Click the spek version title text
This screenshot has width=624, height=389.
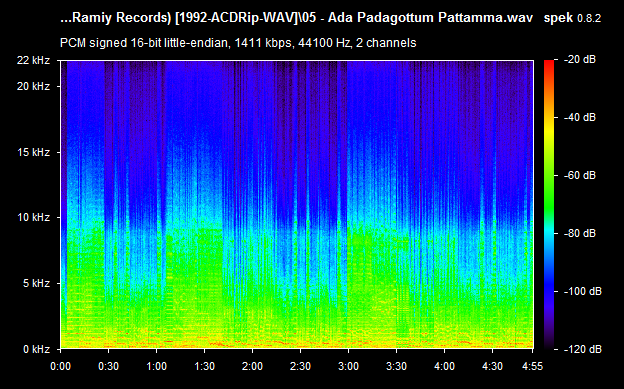[572, 18]
